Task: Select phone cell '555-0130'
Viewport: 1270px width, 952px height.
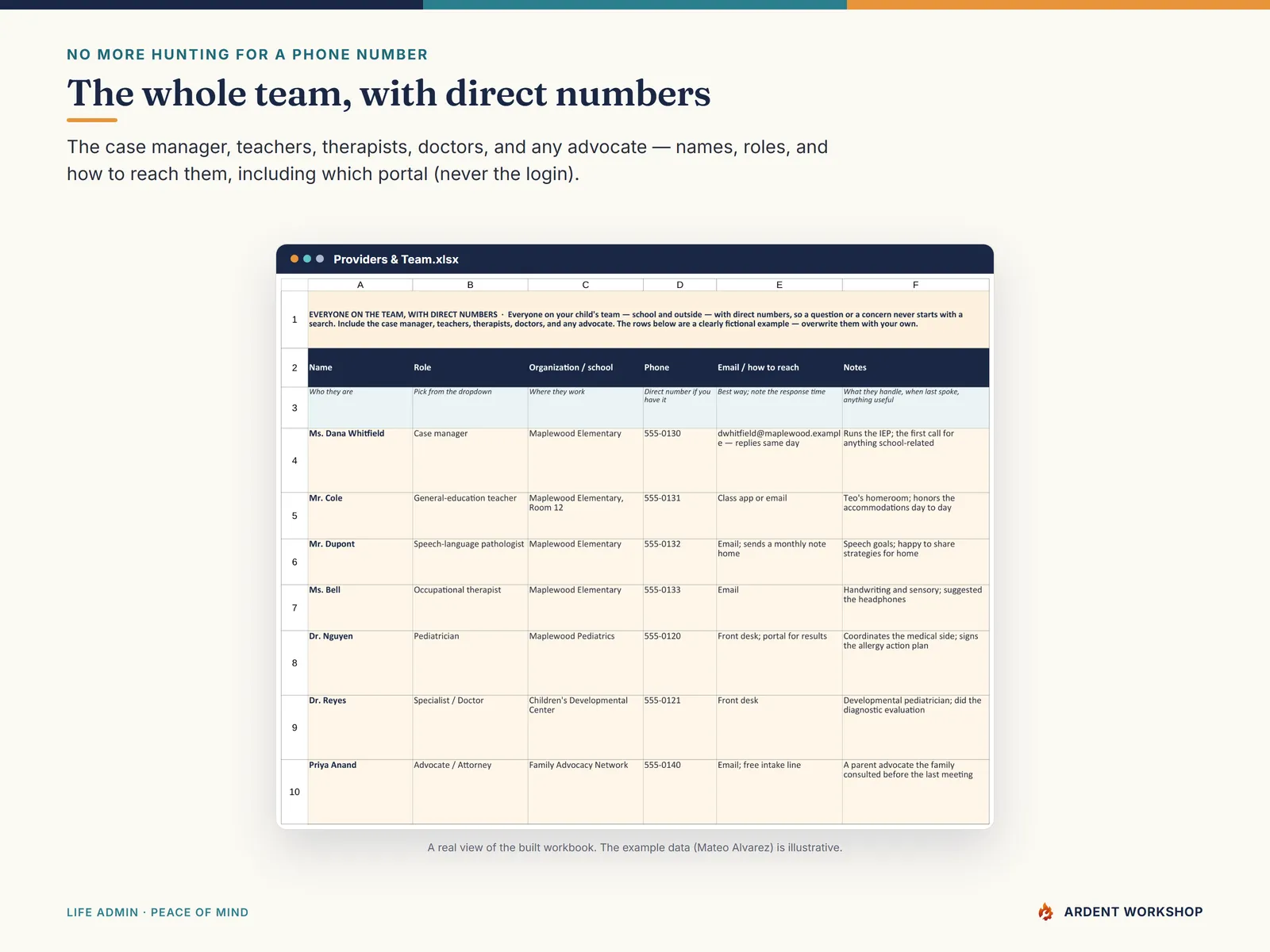Action: [x=679, y=461]
